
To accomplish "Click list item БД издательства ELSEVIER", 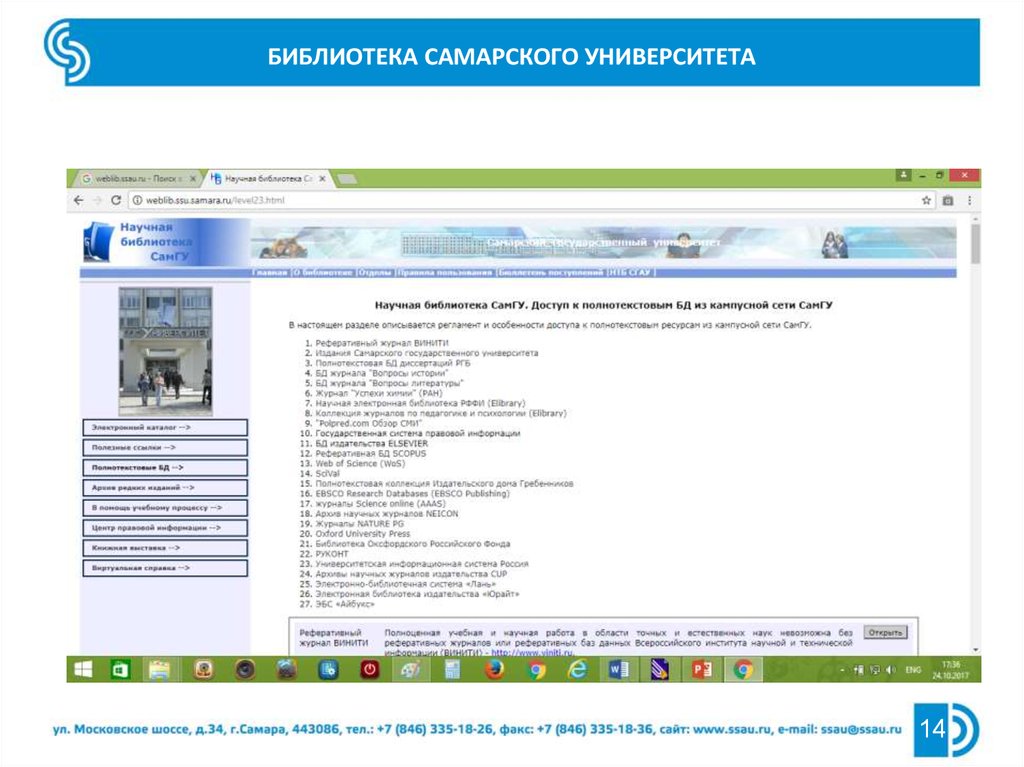I will [371, 444].
